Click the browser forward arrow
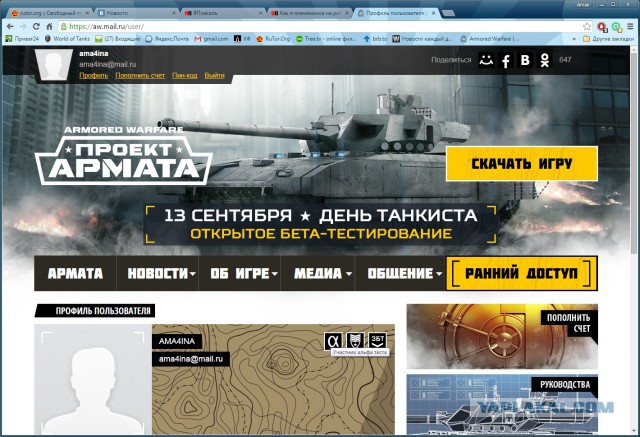The image size is (640, 437). [x=23, y=27]
